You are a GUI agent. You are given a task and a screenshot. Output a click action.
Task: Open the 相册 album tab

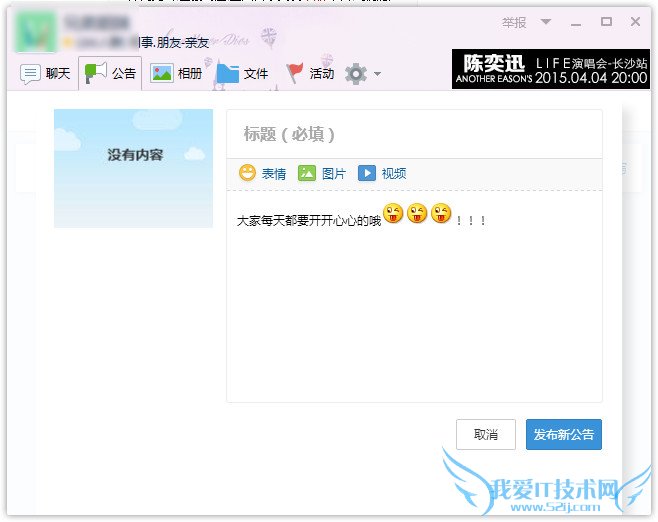click(176, 74)
